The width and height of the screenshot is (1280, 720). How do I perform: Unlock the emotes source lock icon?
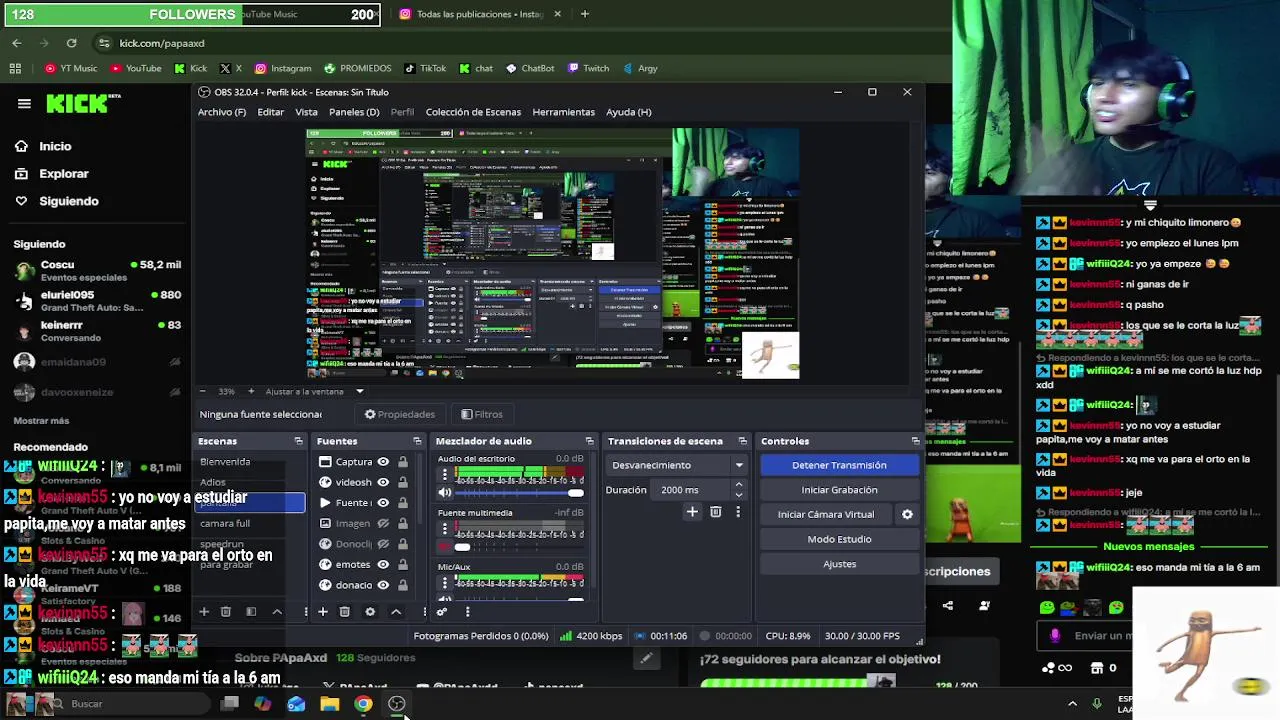403,564
